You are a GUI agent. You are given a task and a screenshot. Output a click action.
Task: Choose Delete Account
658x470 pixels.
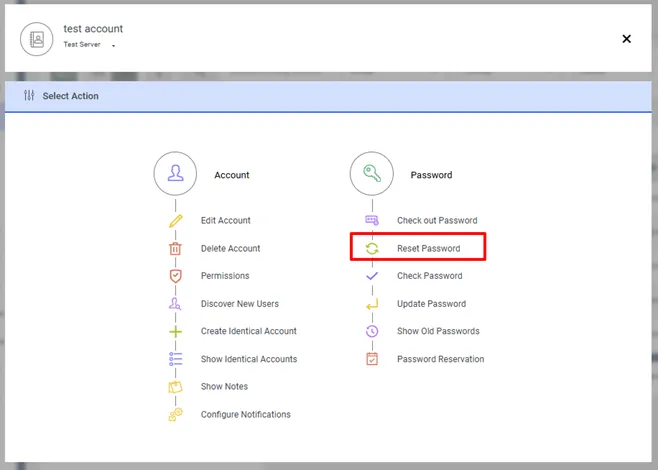point(230,248)
